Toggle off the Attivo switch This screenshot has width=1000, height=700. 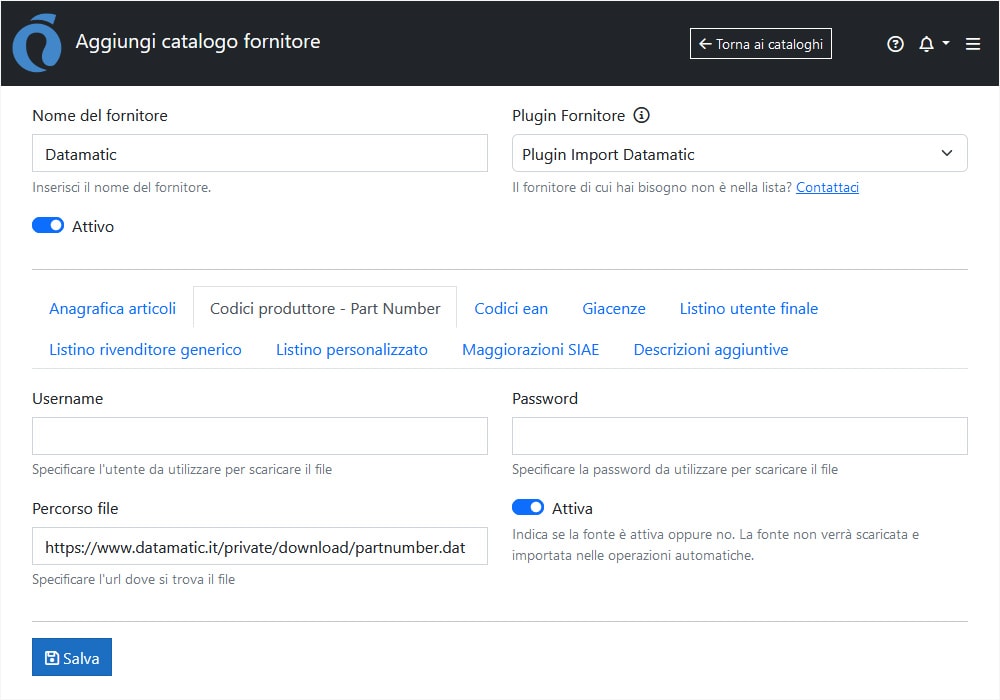(x=47, y=225)
